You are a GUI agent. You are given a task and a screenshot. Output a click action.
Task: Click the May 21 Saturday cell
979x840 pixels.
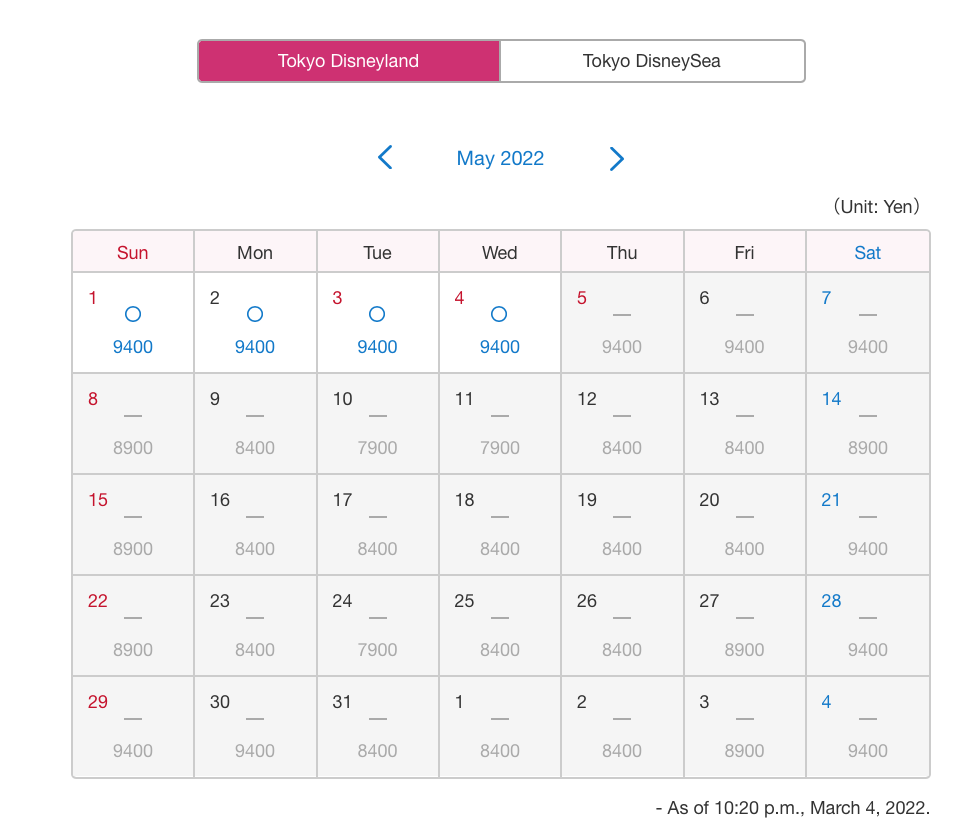click(868, 525)
